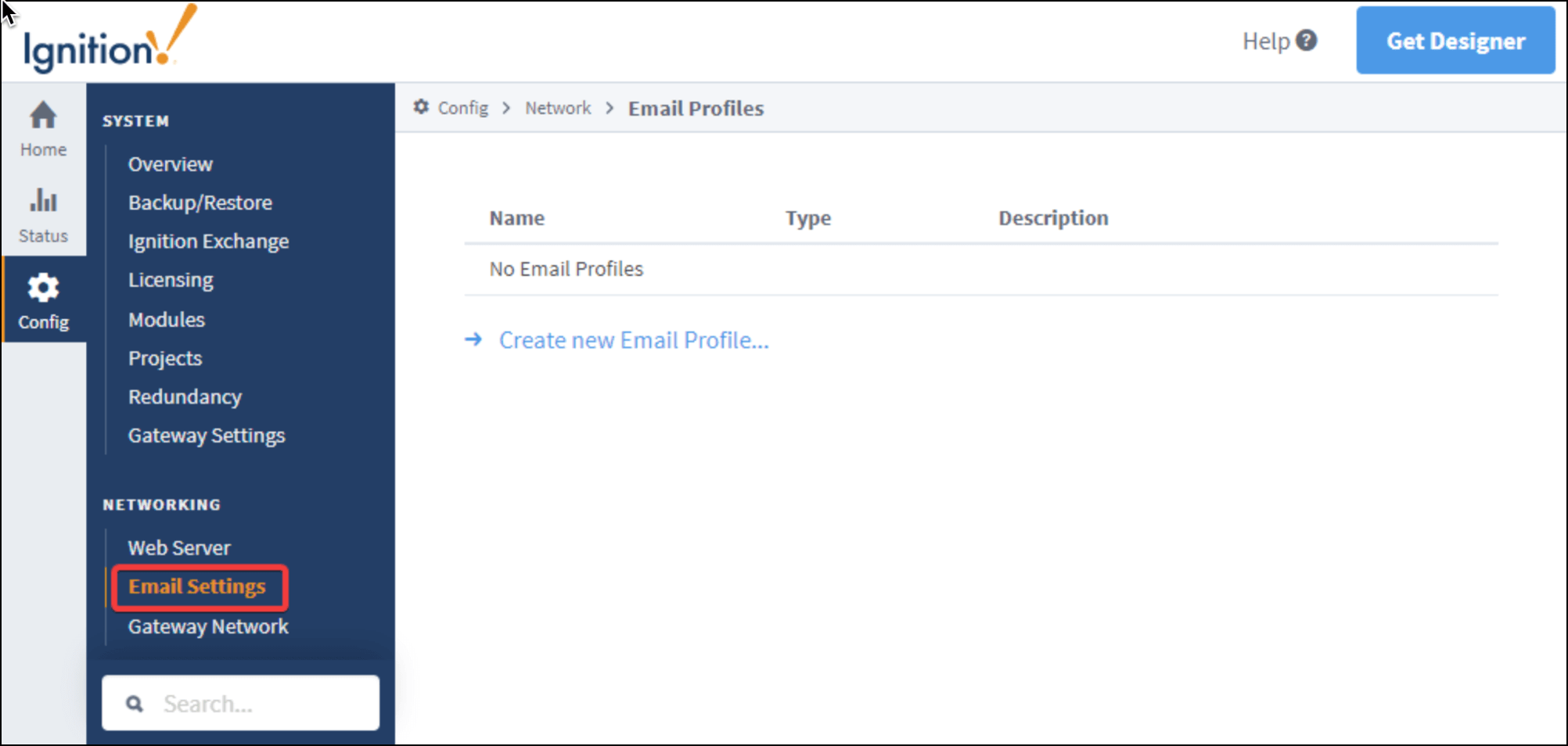Select Gateway Settings in the sidebar
The width and height of the screenshot is (1568, 746).
coord(206,436)
